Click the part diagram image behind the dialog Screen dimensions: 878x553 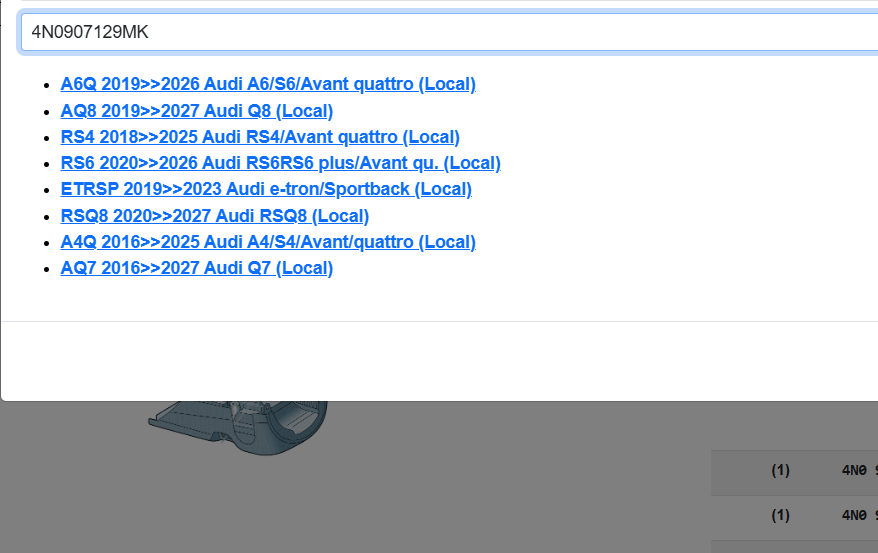coord(240,432)
